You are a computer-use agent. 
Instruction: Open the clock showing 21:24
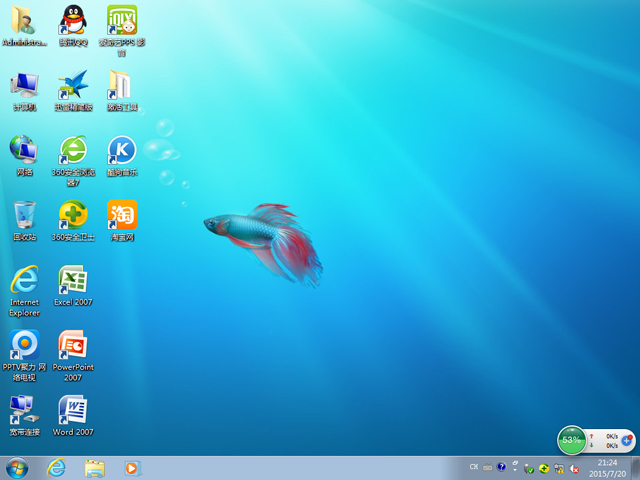(x=607, y=468)
